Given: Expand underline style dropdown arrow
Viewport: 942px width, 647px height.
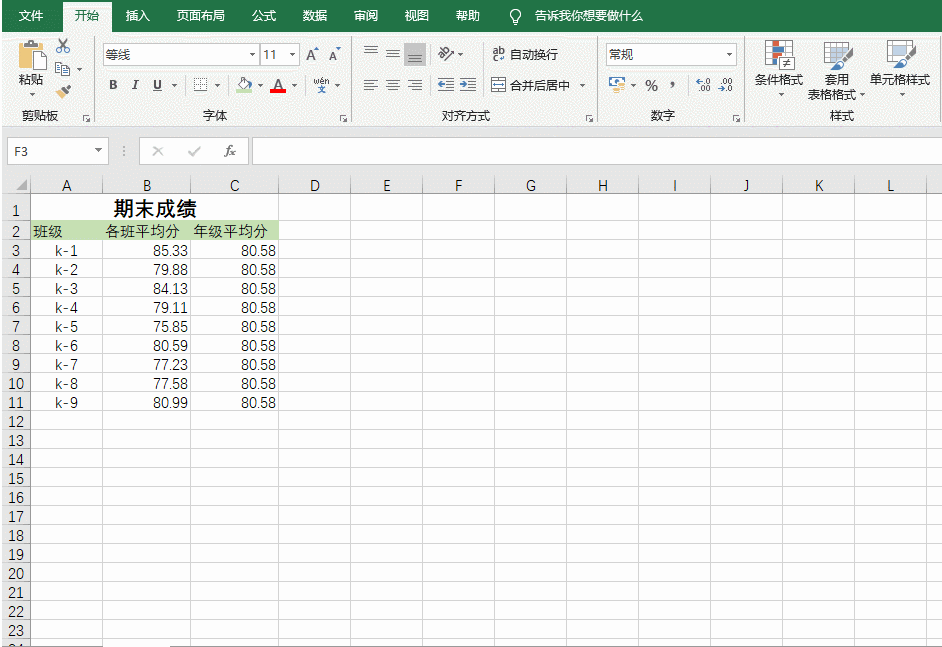Looking at the screenshot, I should [174, 85].
